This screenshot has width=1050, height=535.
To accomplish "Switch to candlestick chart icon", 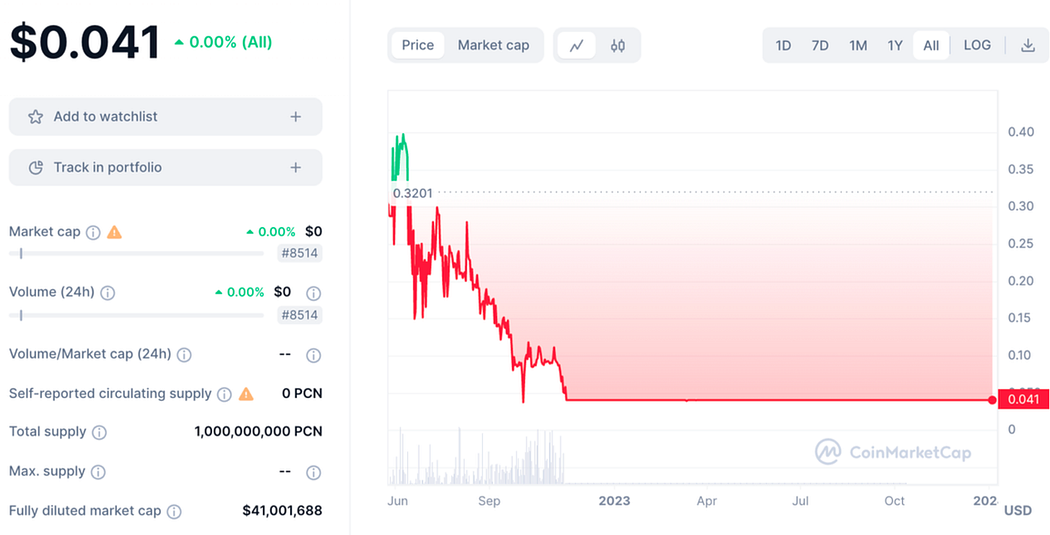I will point(617,45).
